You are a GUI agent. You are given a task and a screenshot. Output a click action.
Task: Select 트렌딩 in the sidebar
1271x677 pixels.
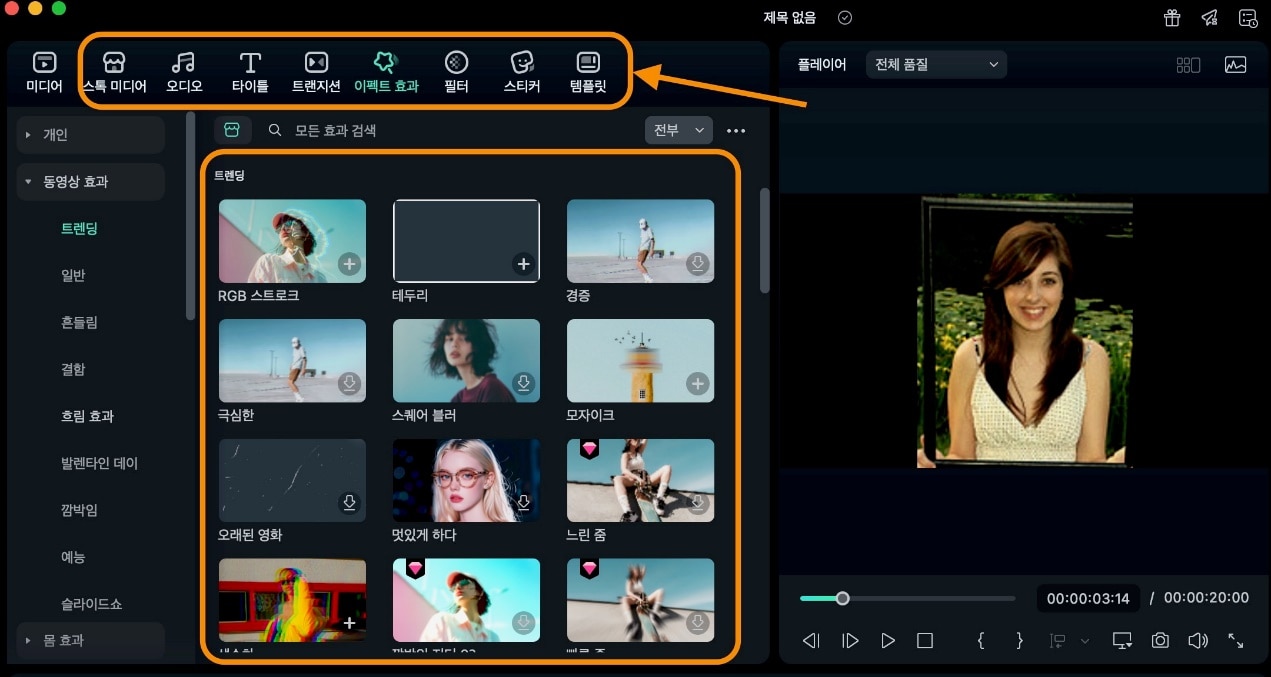(x=79, y=229)
